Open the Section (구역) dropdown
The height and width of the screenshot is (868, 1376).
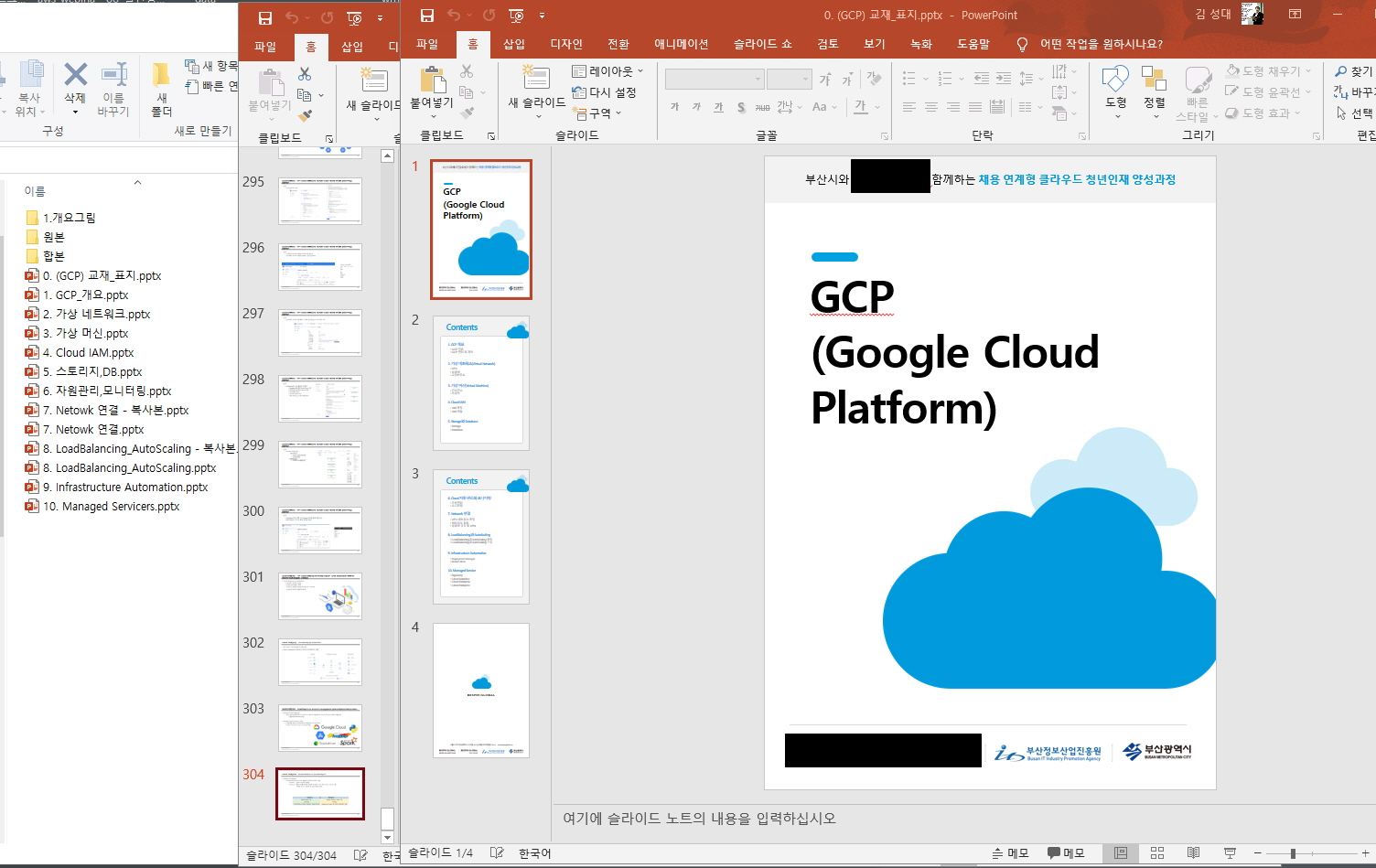pyautogui.click(x=597, y=113)
